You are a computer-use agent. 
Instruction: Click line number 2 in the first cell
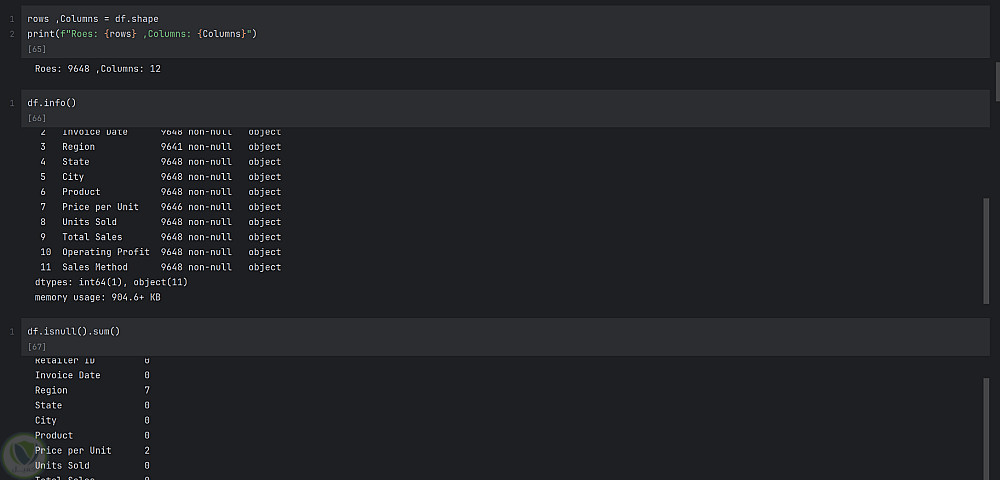point(12,34)
